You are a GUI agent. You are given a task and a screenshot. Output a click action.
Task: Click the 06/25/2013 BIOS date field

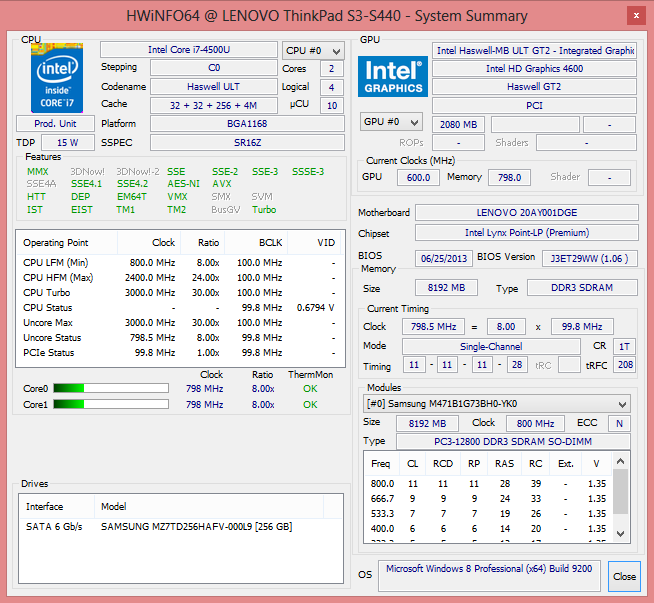[444, 259]
